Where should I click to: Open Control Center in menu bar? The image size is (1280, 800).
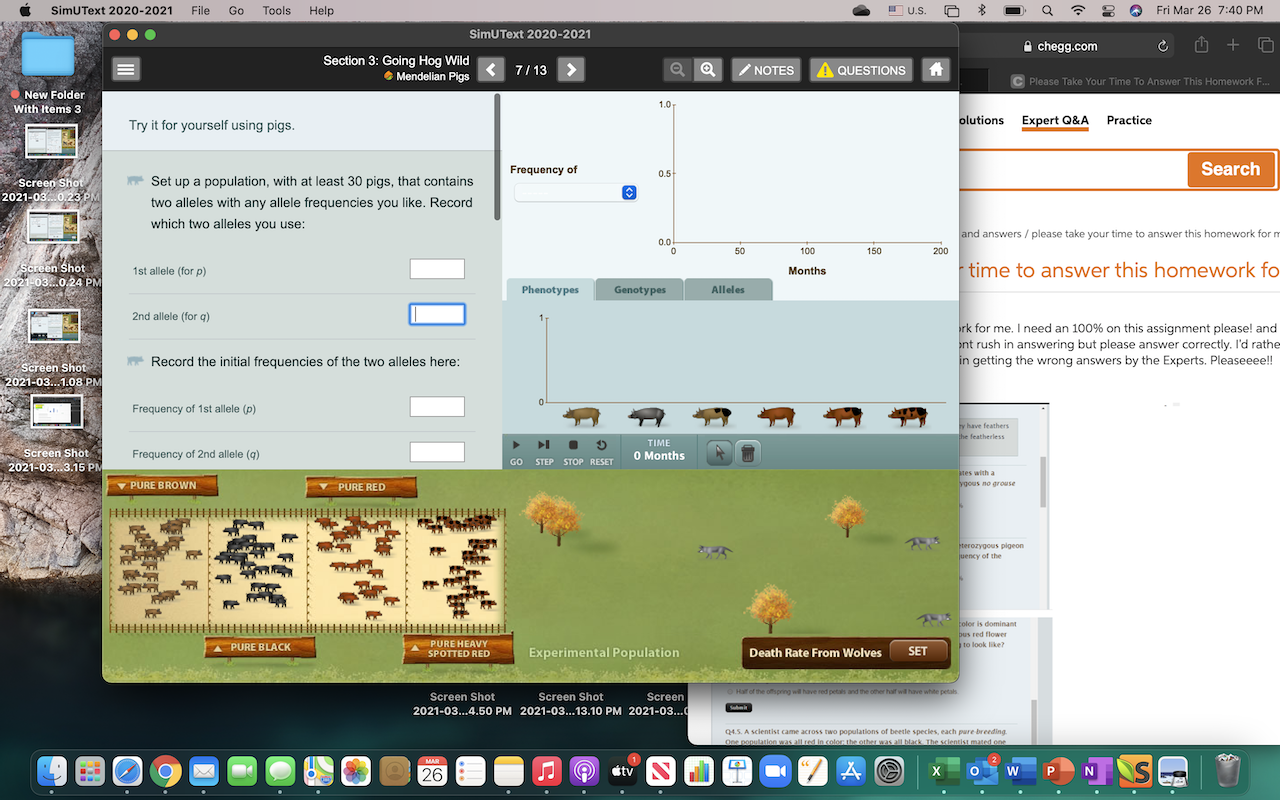(1108, 10)
